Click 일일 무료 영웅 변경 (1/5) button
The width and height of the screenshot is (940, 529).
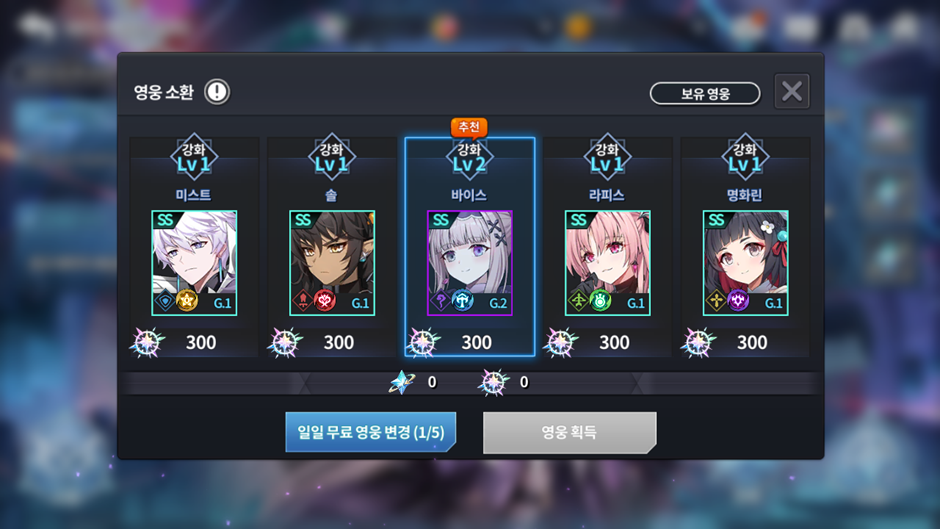[x=370, y=432]
